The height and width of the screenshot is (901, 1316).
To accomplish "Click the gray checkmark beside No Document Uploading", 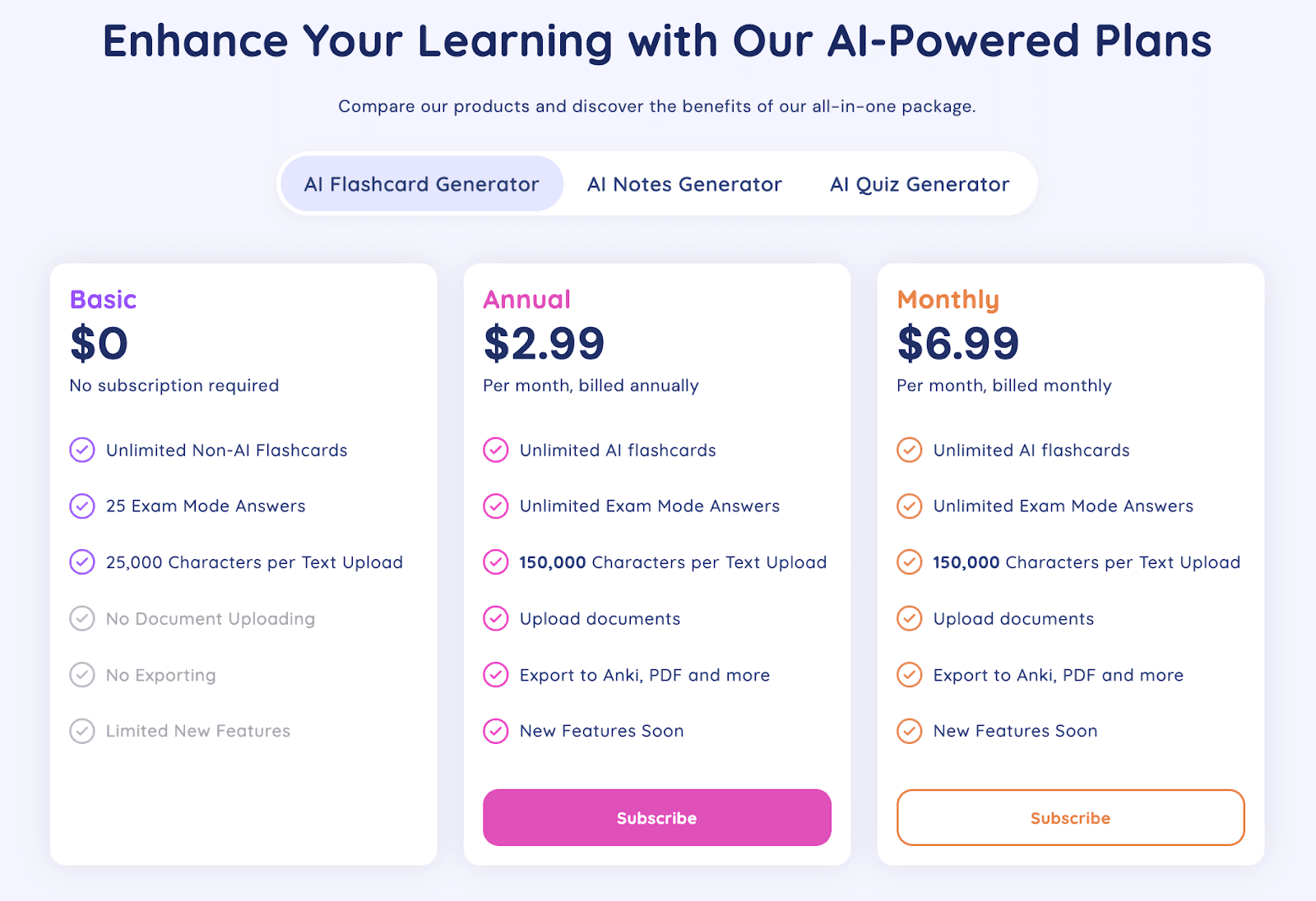I will [82, 619].
